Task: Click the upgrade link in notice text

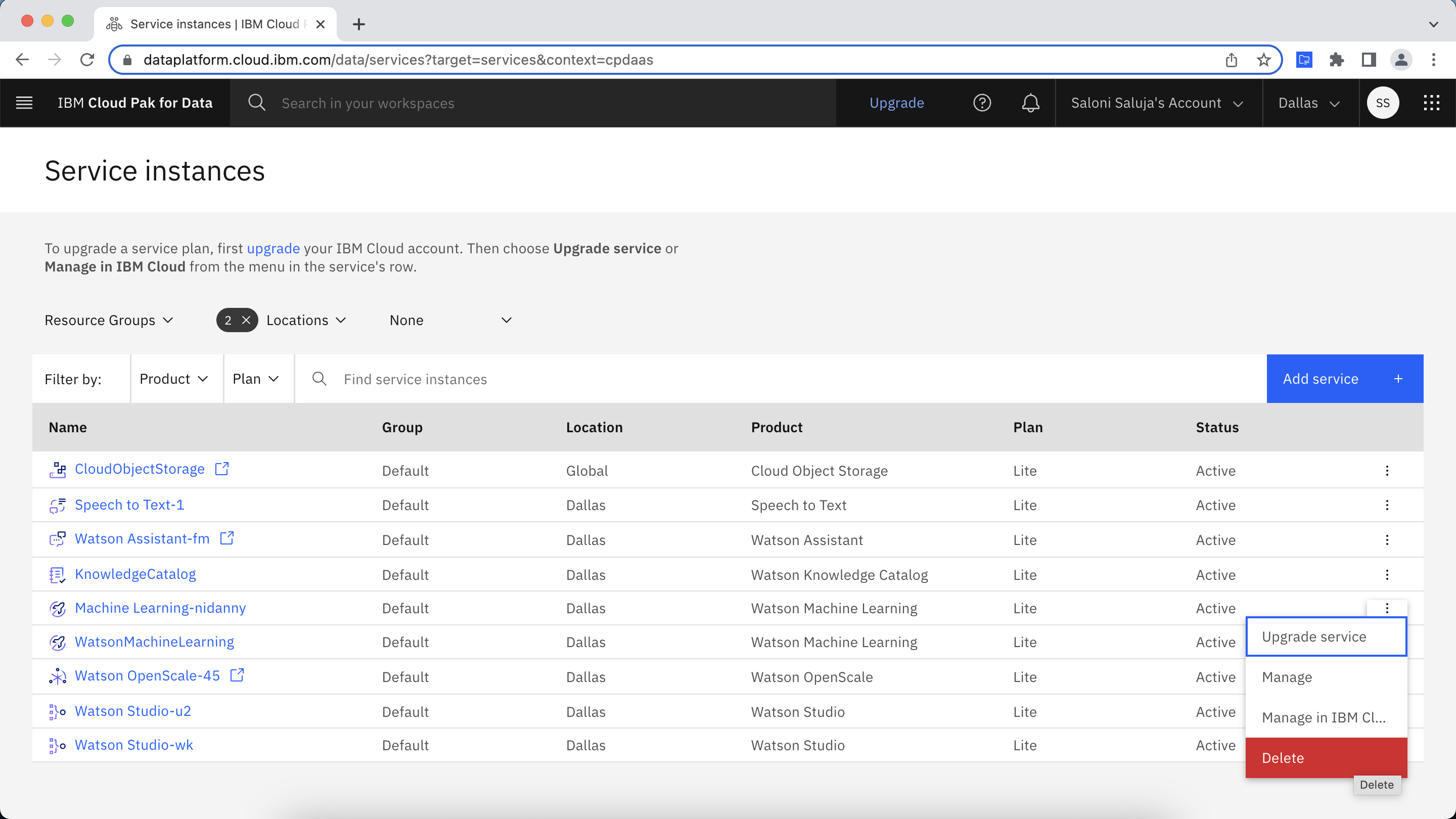Action: (273, 248)
